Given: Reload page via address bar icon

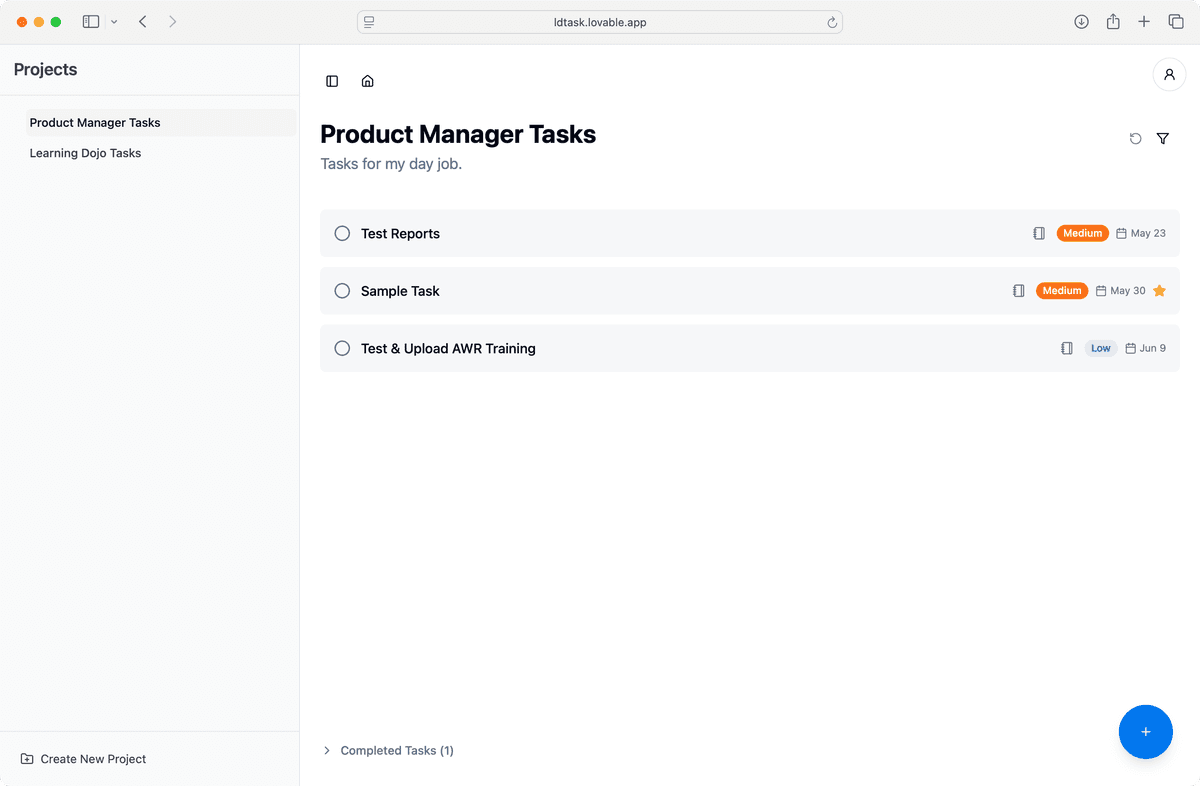Looking at the screenshot, I should [x=832, y=22].
